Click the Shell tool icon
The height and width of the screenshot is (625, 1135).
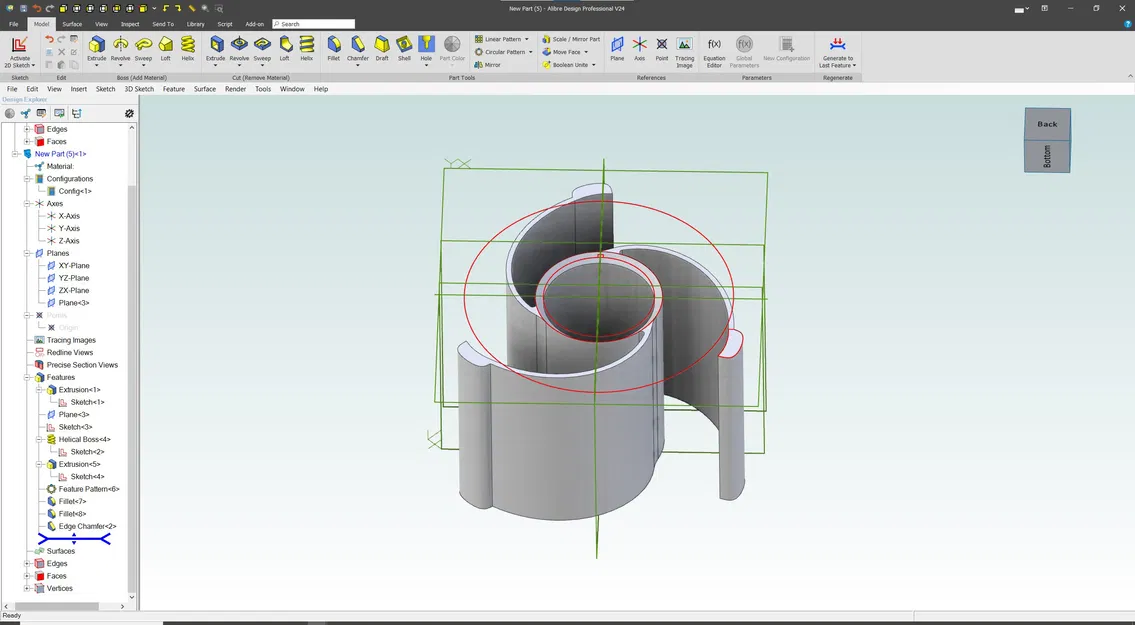point(404,45)
